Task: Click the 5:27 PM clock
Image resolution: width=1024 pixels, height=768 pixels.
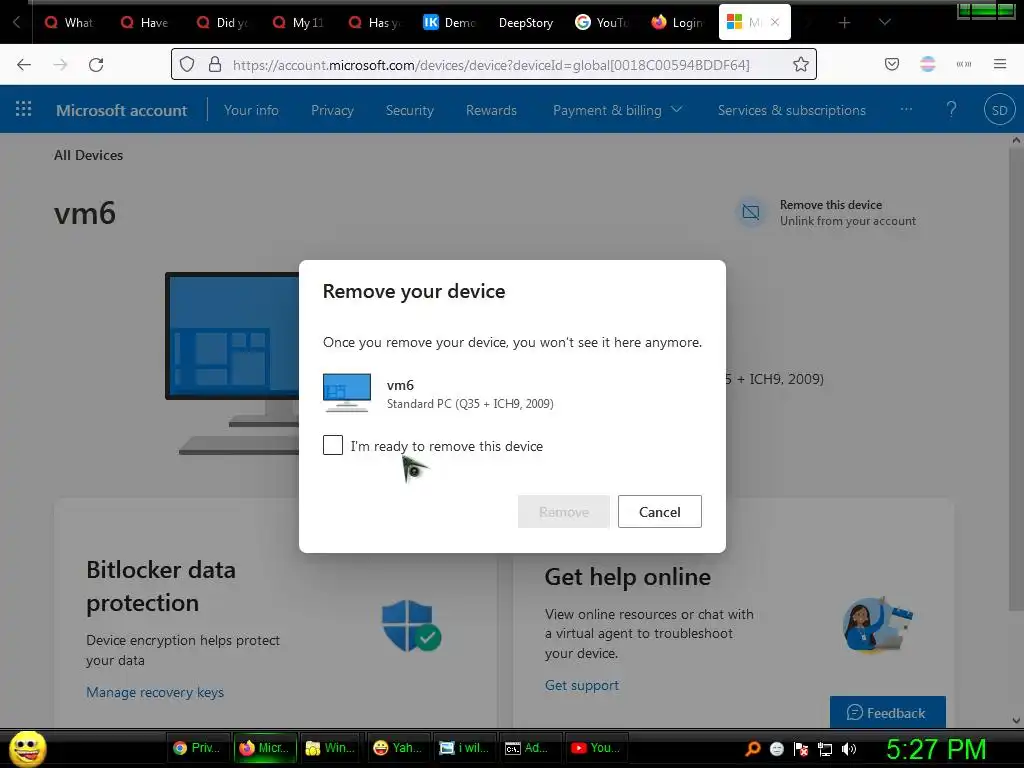Action: point(936,749)
